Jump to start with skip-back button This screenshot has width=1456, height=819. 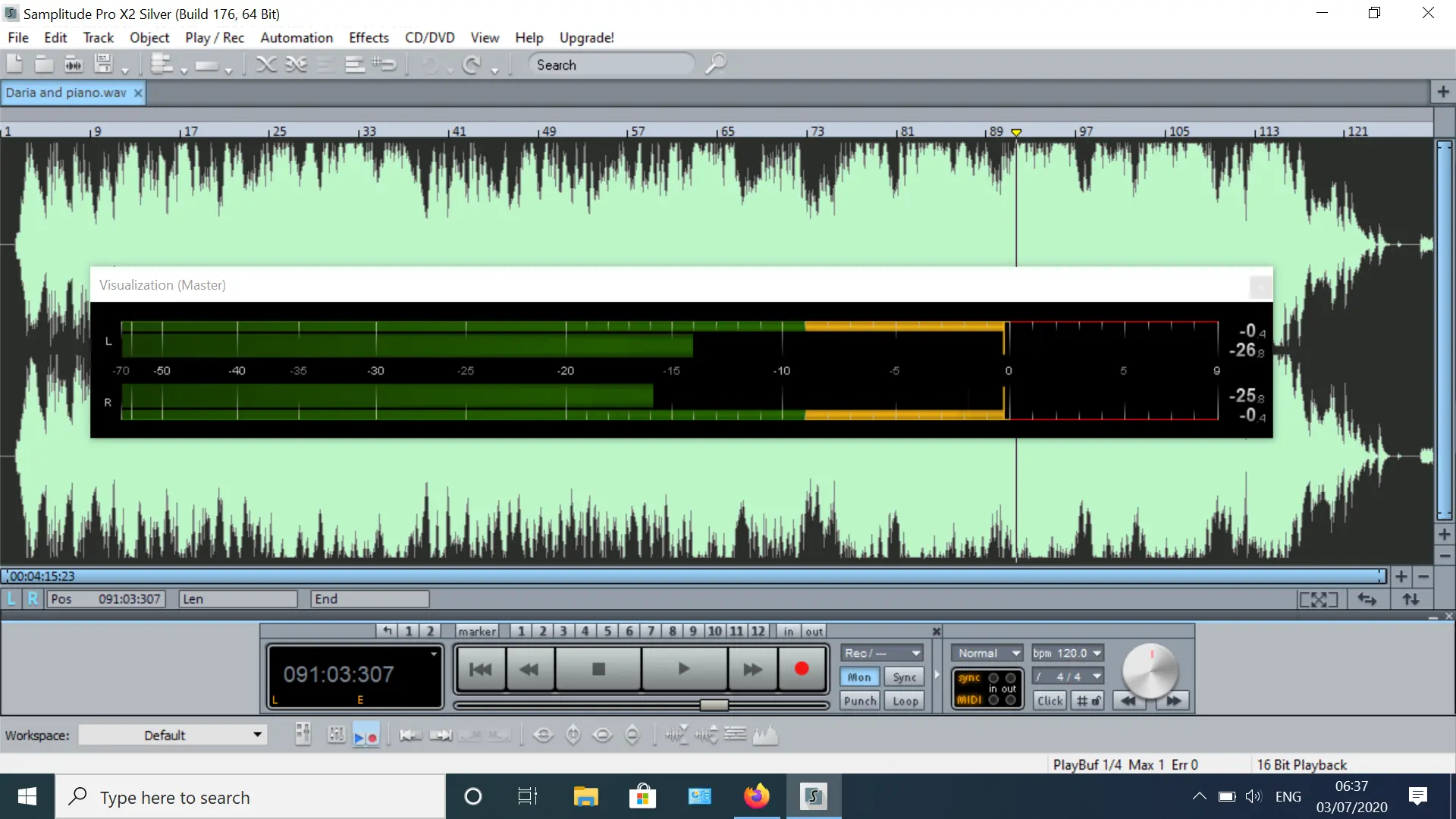tap(480, 669)
